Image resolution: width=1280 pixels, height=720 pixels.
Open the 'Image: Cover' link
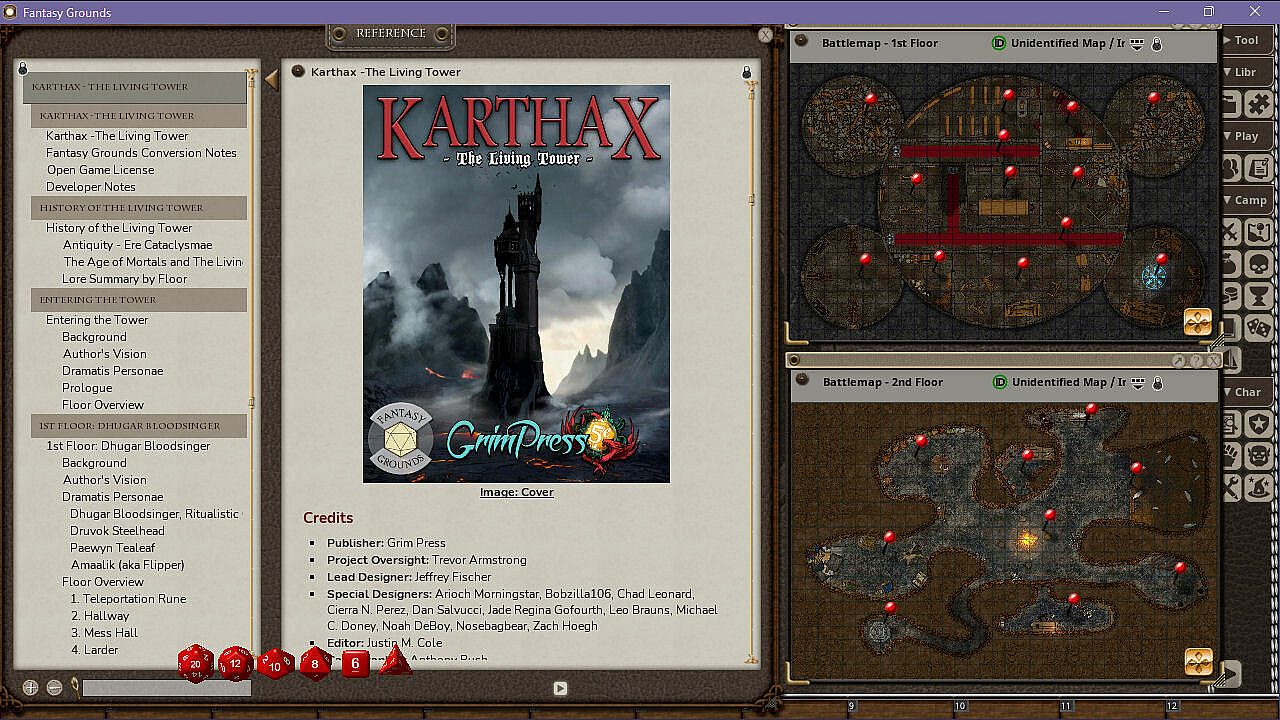pos(516,492)
